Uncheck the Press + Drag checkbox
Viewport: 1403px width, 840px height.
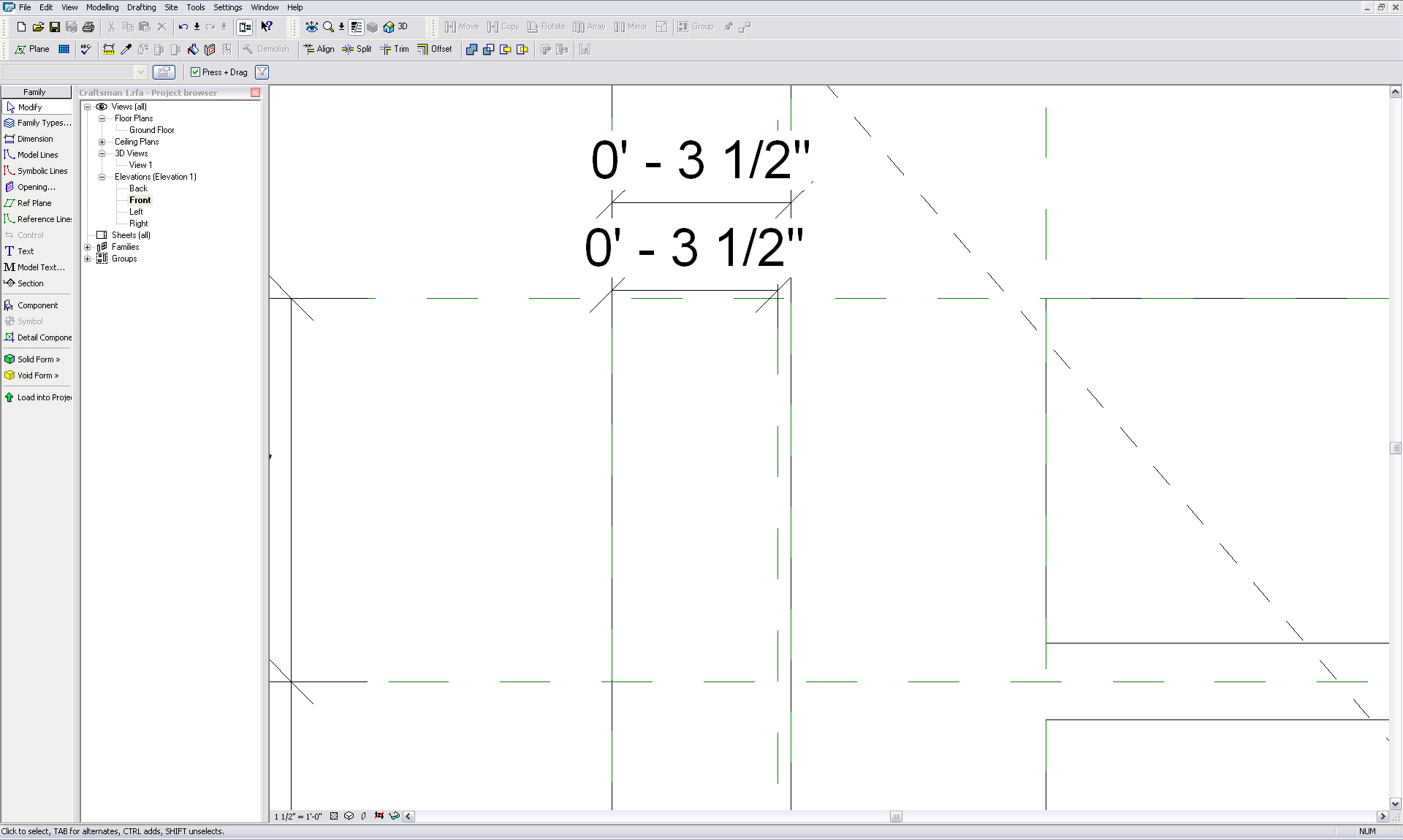coord(195,72)
